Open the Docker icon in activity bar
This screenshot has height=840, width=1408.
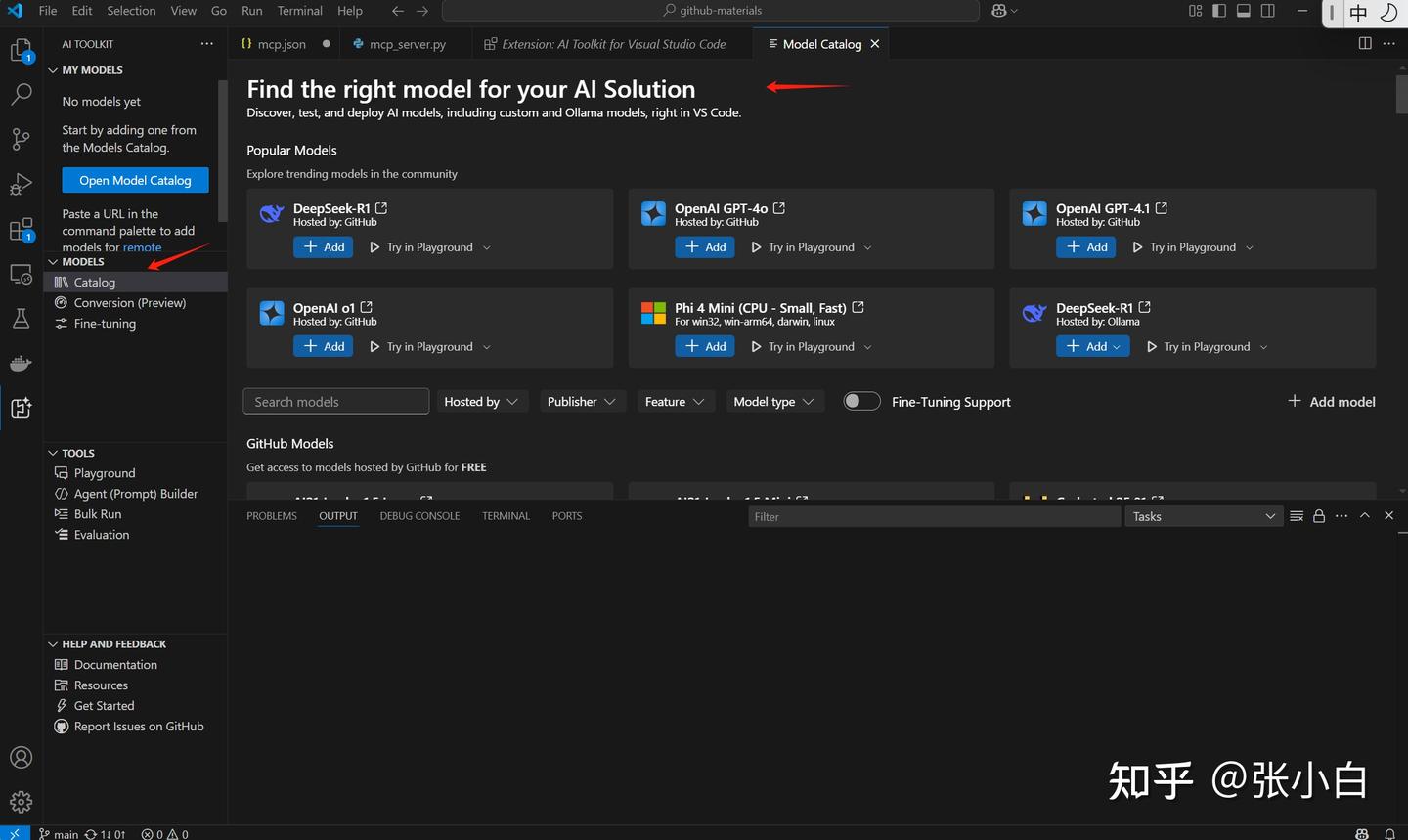point(21,364)
